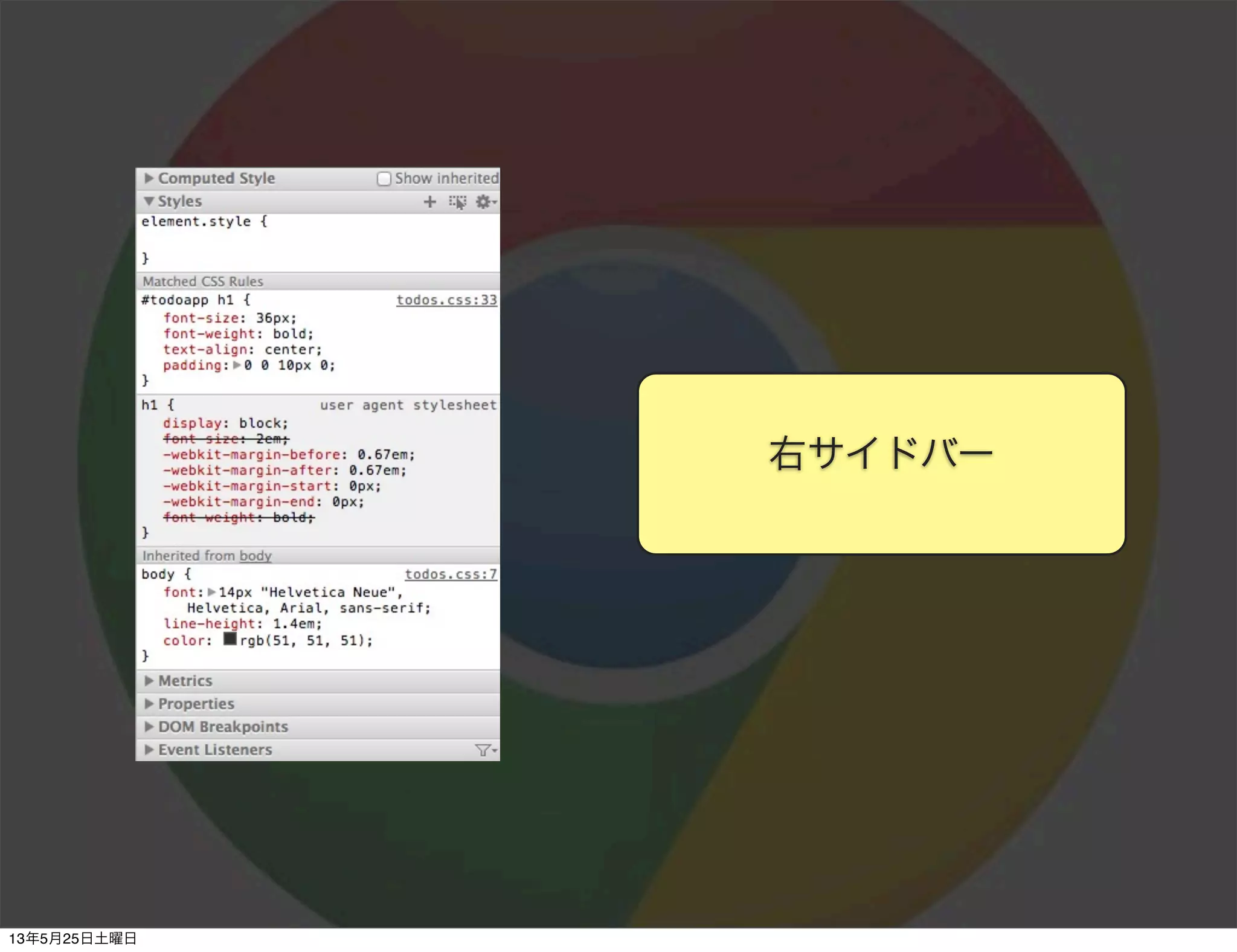The width and height of the screenshot is (1237, 952).
Task: Expand the Event Listeners section
Action: click(x=149, y=750)
